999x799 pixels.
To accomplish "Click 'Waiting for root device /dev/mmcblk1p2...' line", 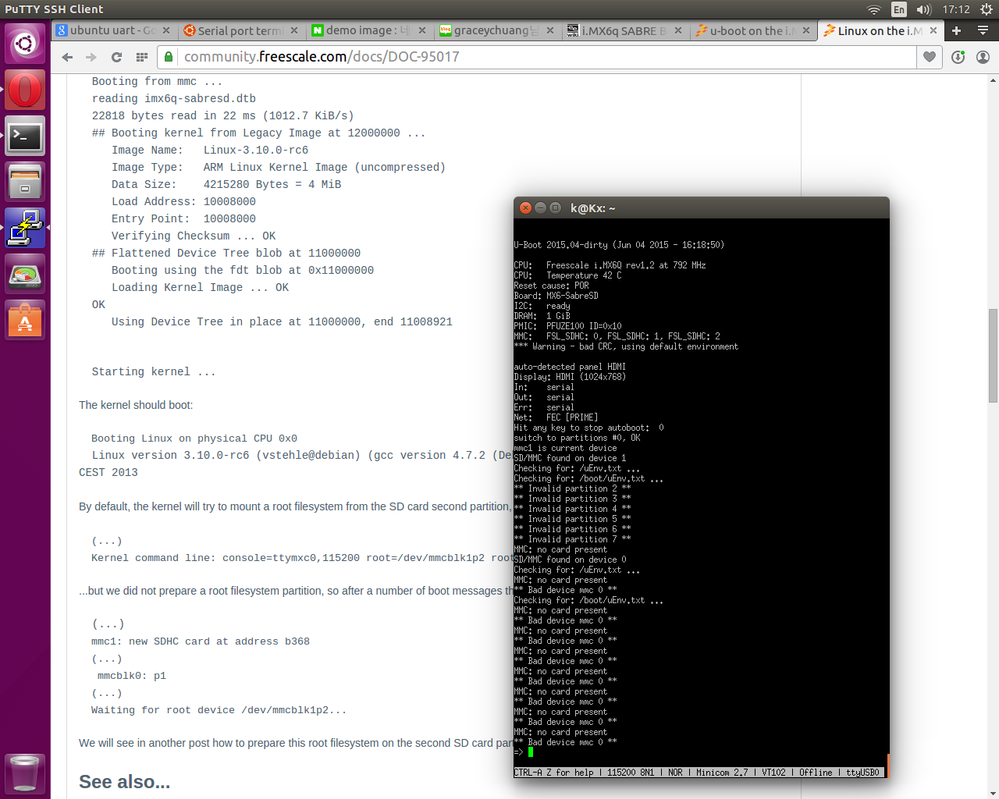I will pos(219,710).
